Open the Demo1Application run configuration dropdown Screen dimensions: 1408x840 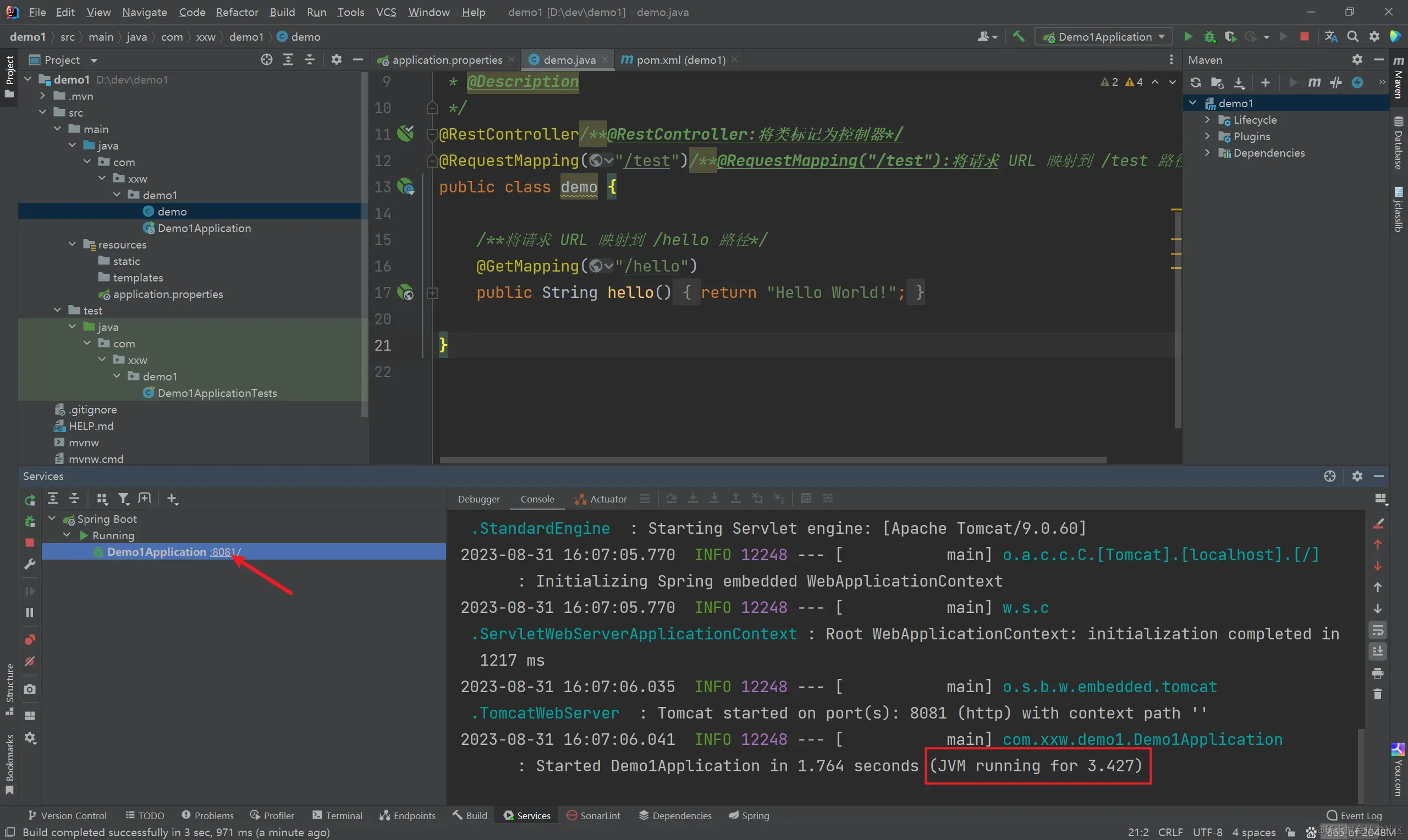click(1104, 37)
